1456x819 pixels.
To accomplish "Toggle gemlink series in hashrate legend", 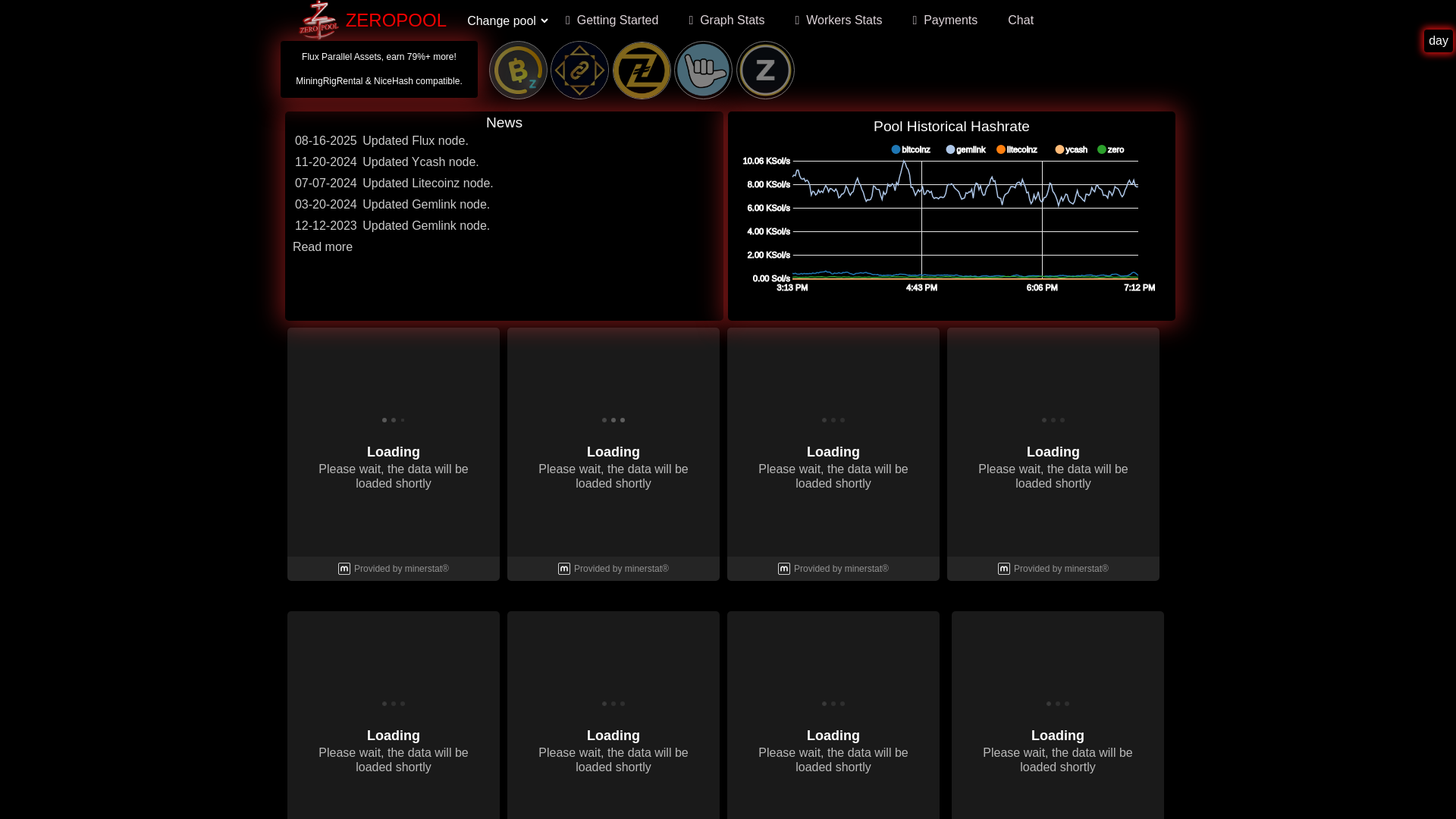I will (x=966, y=149).
